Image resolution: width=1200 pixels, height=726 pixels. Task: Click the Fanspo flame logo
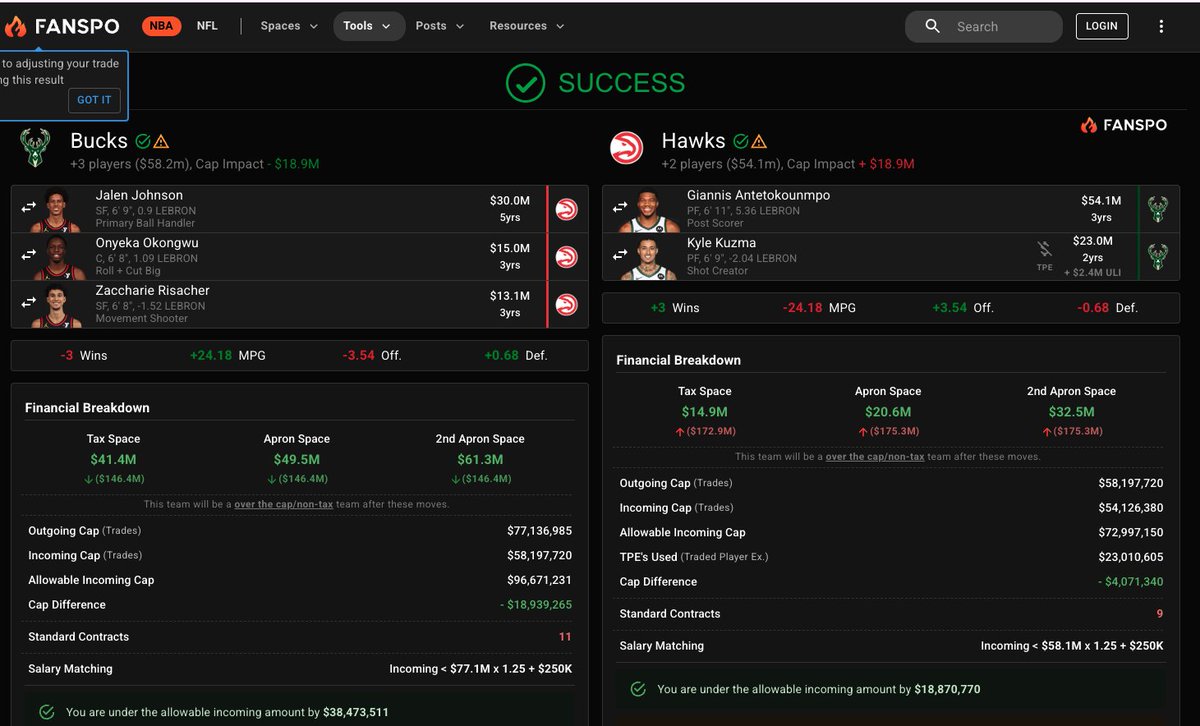[x=16, y=26]
